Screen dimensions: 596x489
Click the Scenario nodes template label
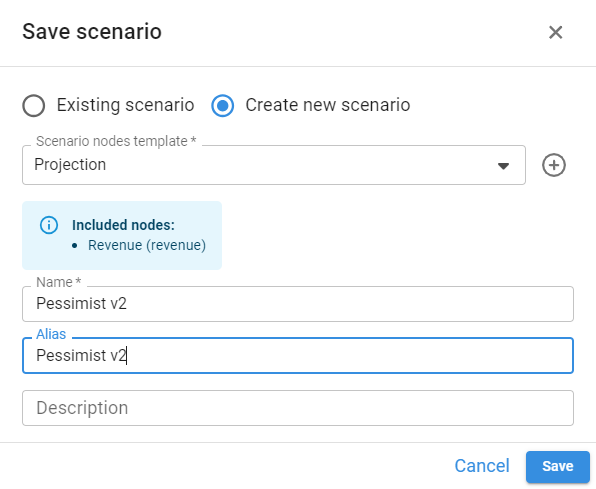coord(116,141)
